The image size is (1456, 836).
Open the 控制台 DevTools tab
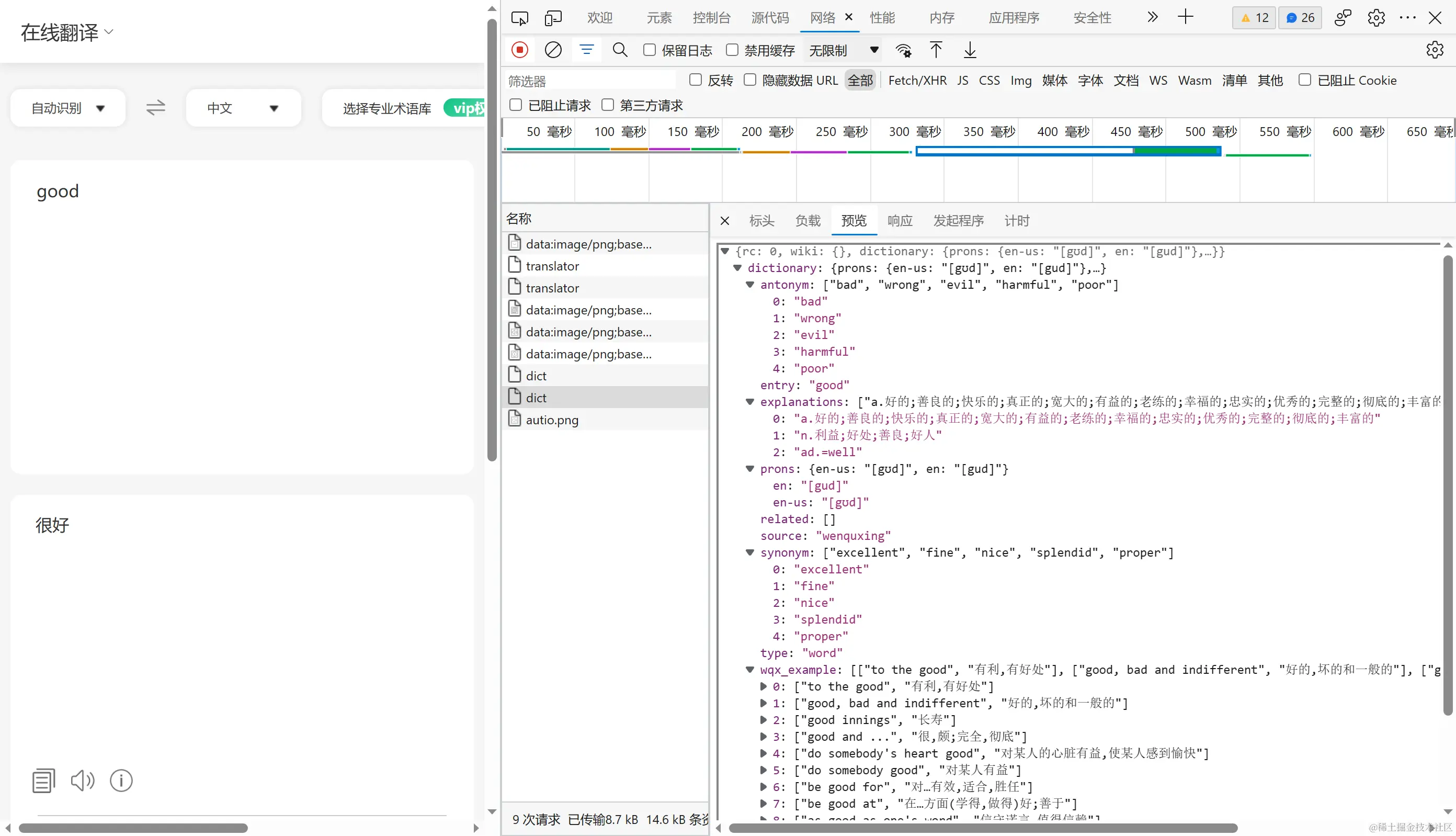tap(711, 18)
